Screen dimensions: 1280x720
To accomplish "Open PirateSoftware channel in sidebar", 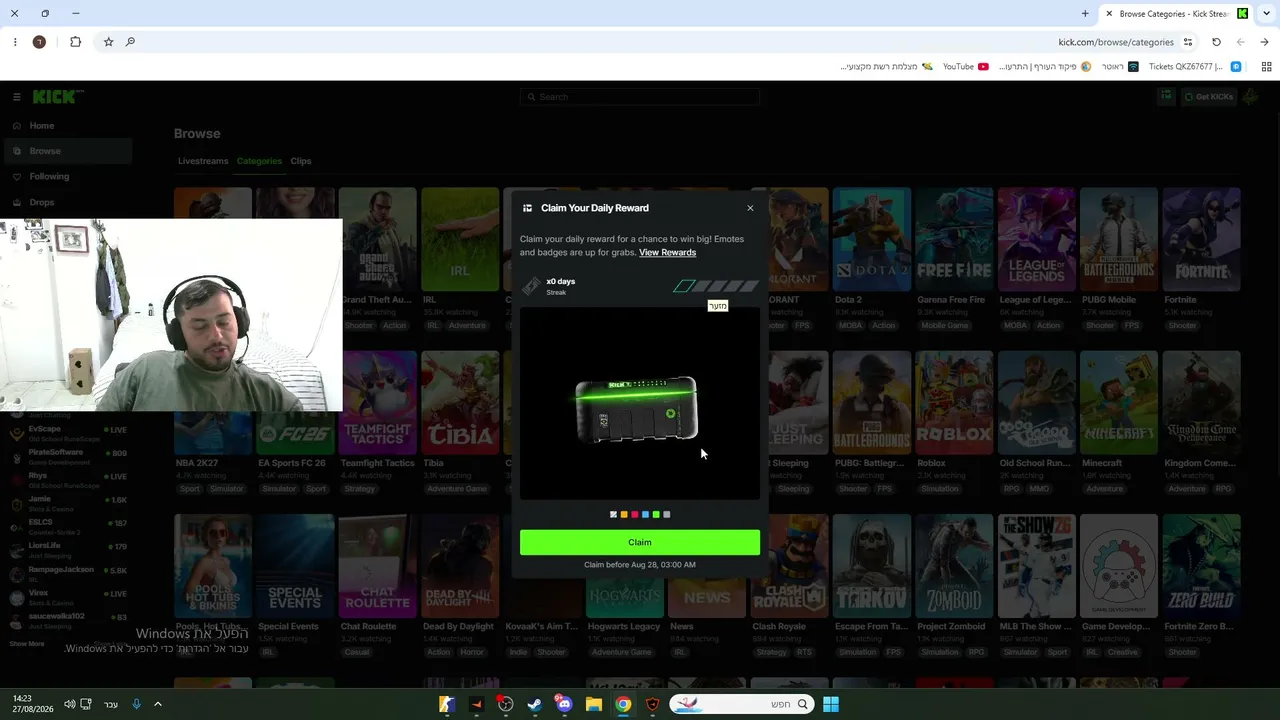I will click(68, 456).
